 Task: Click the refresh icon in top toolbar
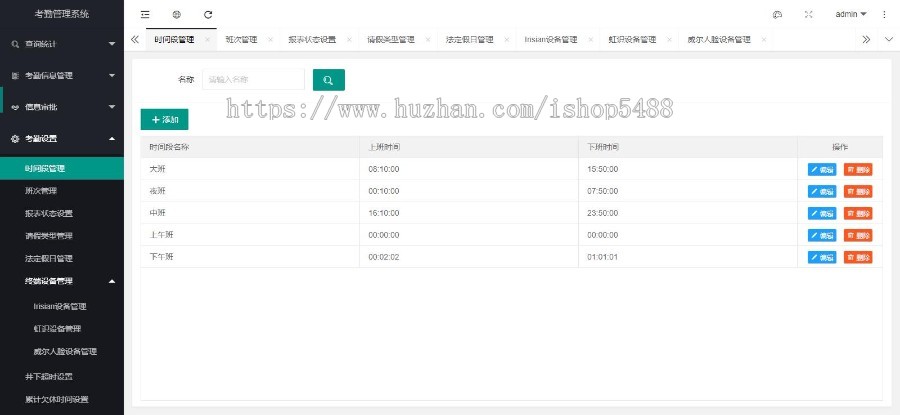208,15
